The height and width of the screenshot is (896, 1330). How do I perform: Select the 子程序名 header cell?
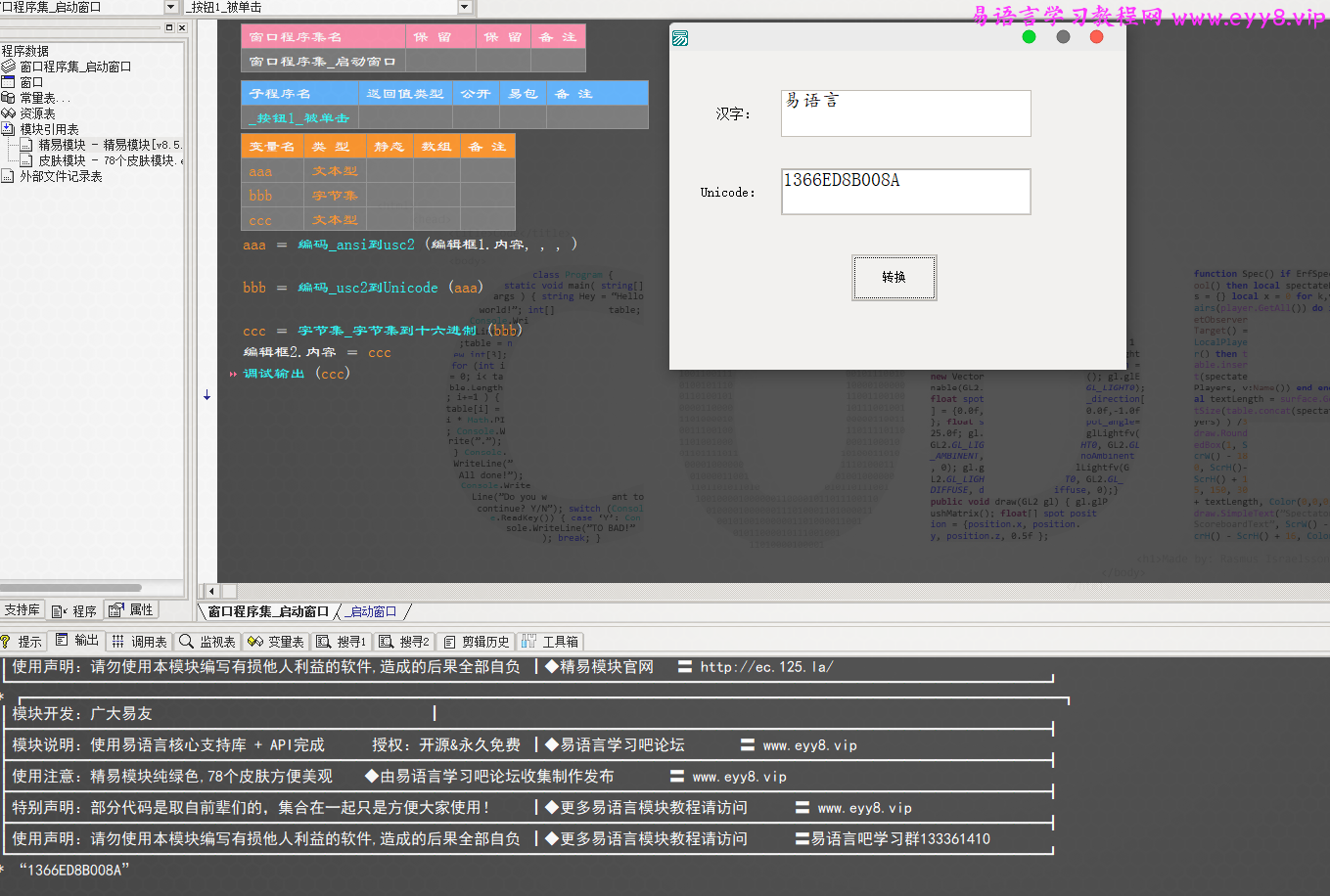pyautogui.click(x=299, y=94)
